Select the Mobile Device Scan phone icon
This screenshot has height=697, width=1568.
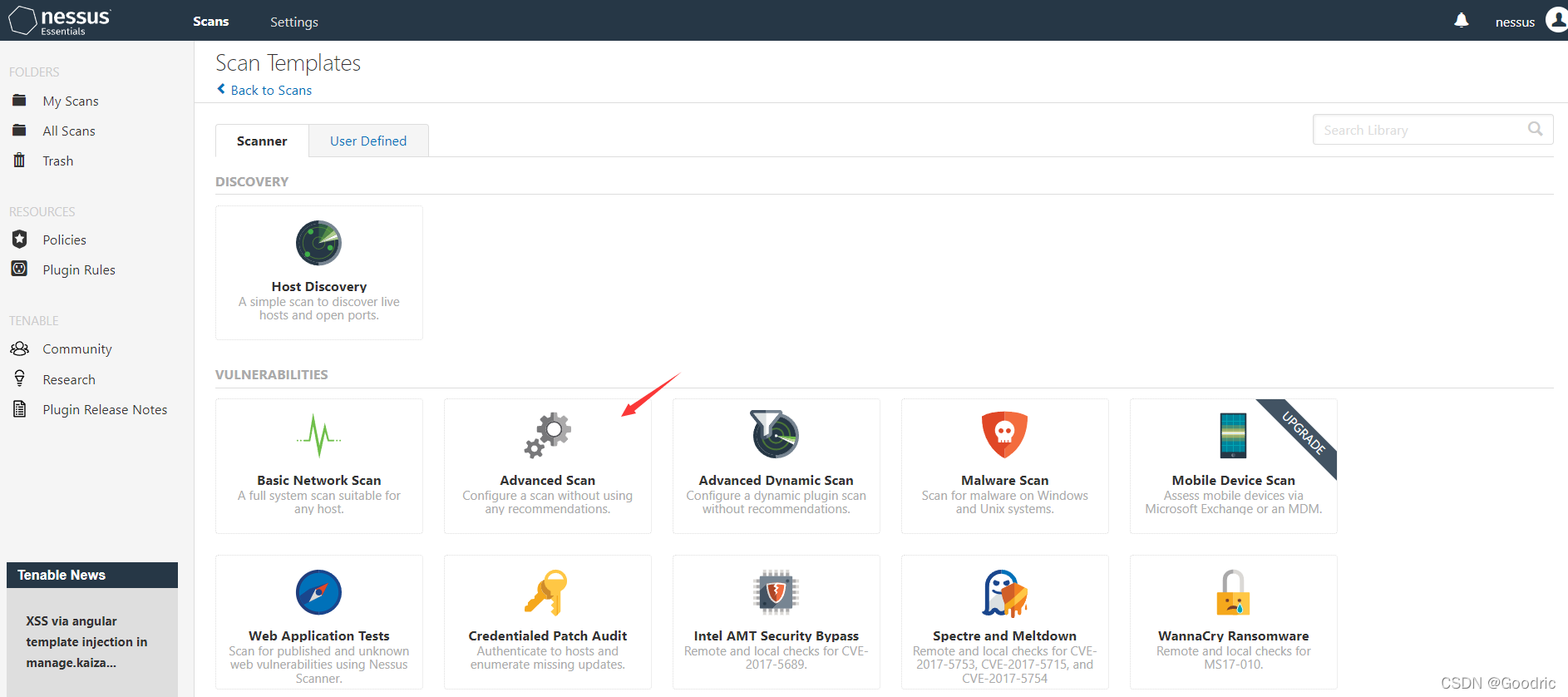[x=1233, y=435]
